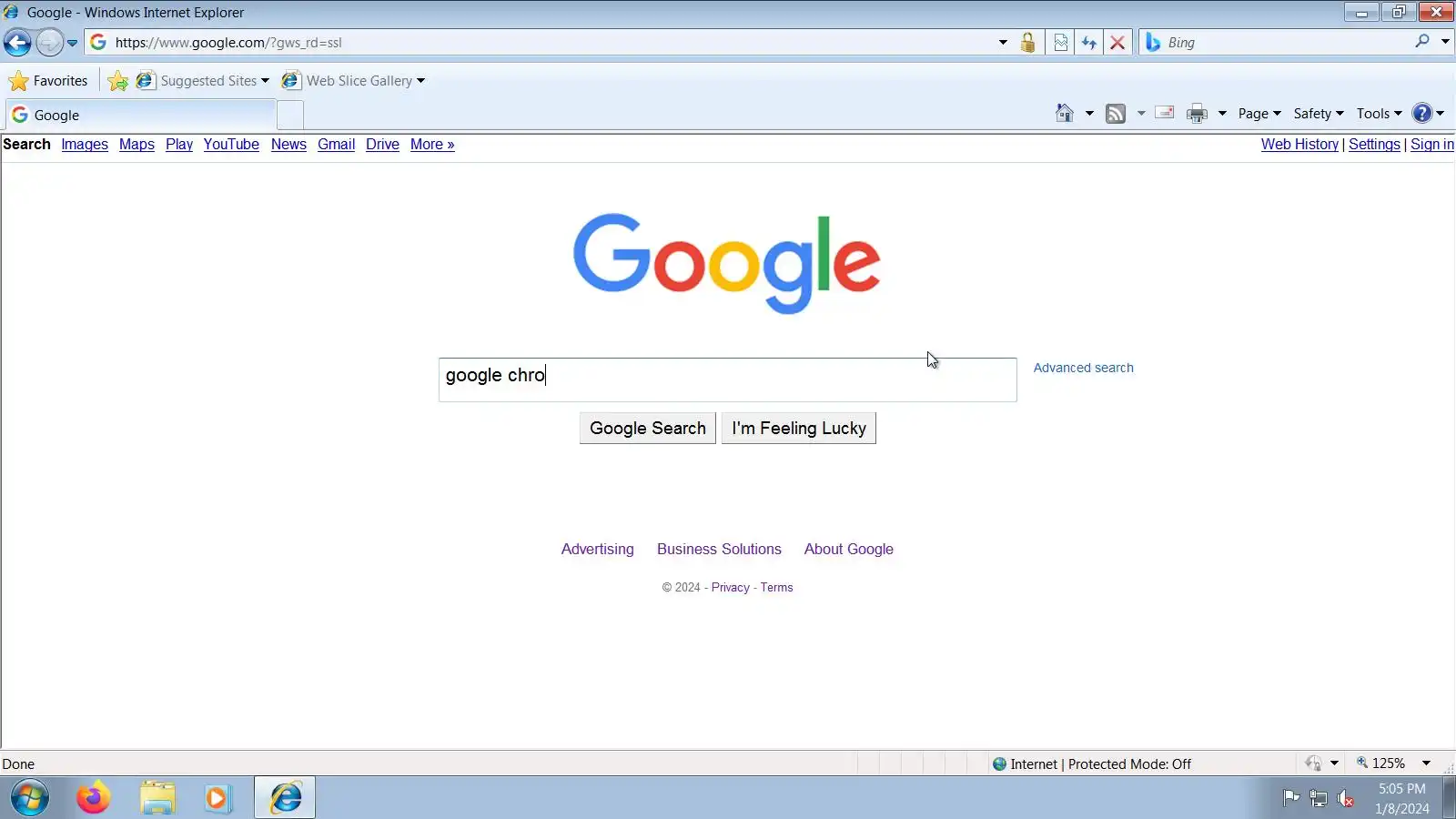Open the Drive link
The width and height of the screenshot is (1456, 819).
tap(382, 145)
